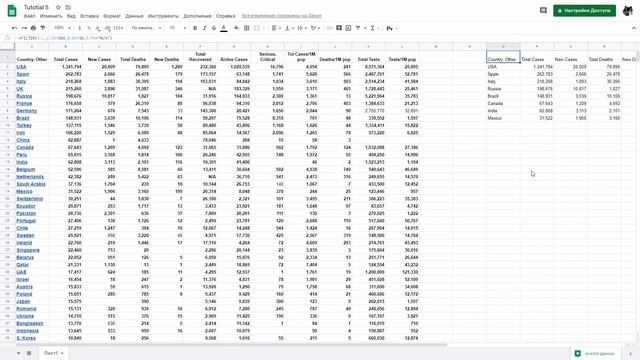Open the text color picker
The height and width of the screenshot is (360, 640).
(x=224, y=28)
